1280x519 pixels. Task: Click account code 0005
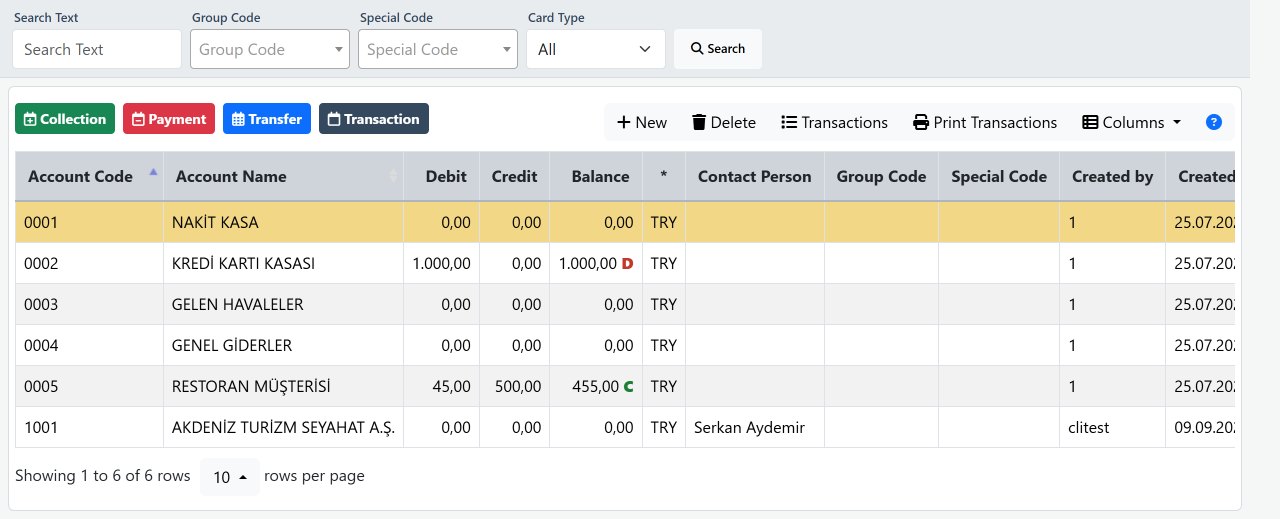[41, 386]
